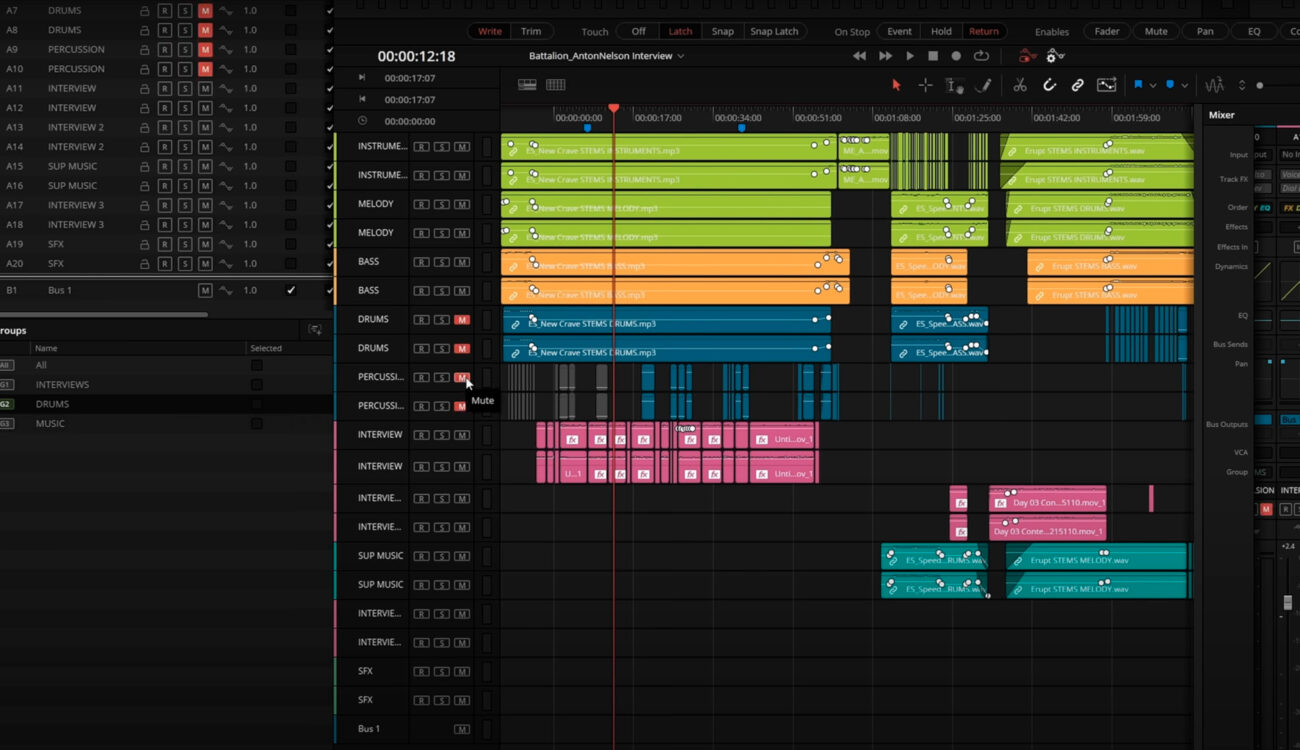This screenshot has width=1300, height=750.
Task: Click the timeline zoom slider knob
Action: 1260,86
